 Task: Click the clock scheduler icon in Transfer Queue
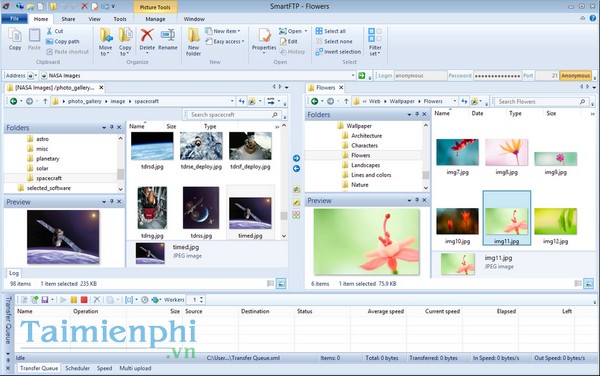(x=145, y=299)
